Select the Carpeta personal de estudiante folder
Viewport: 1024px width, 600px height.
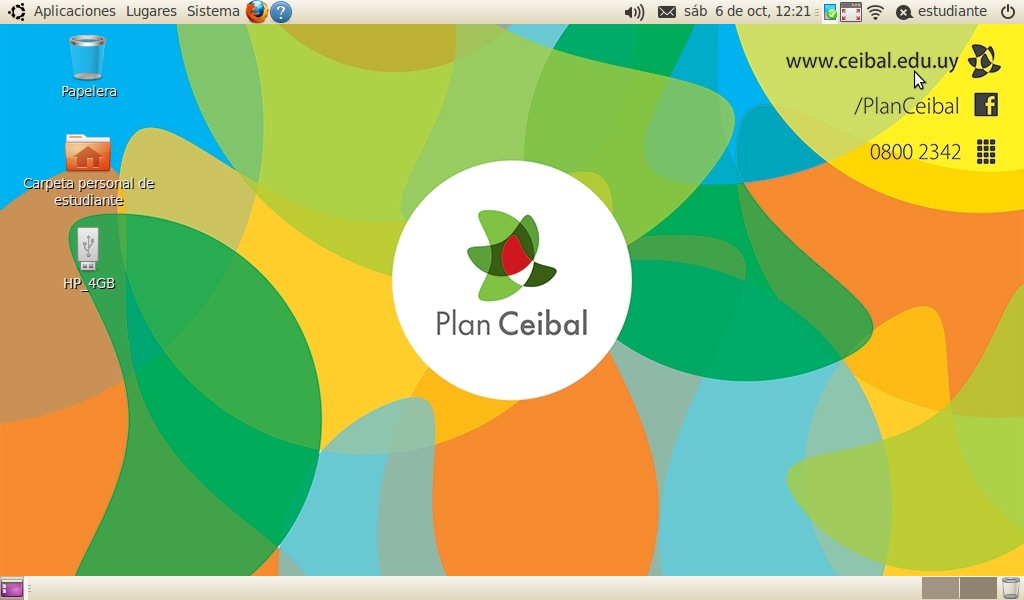(88, 170)
